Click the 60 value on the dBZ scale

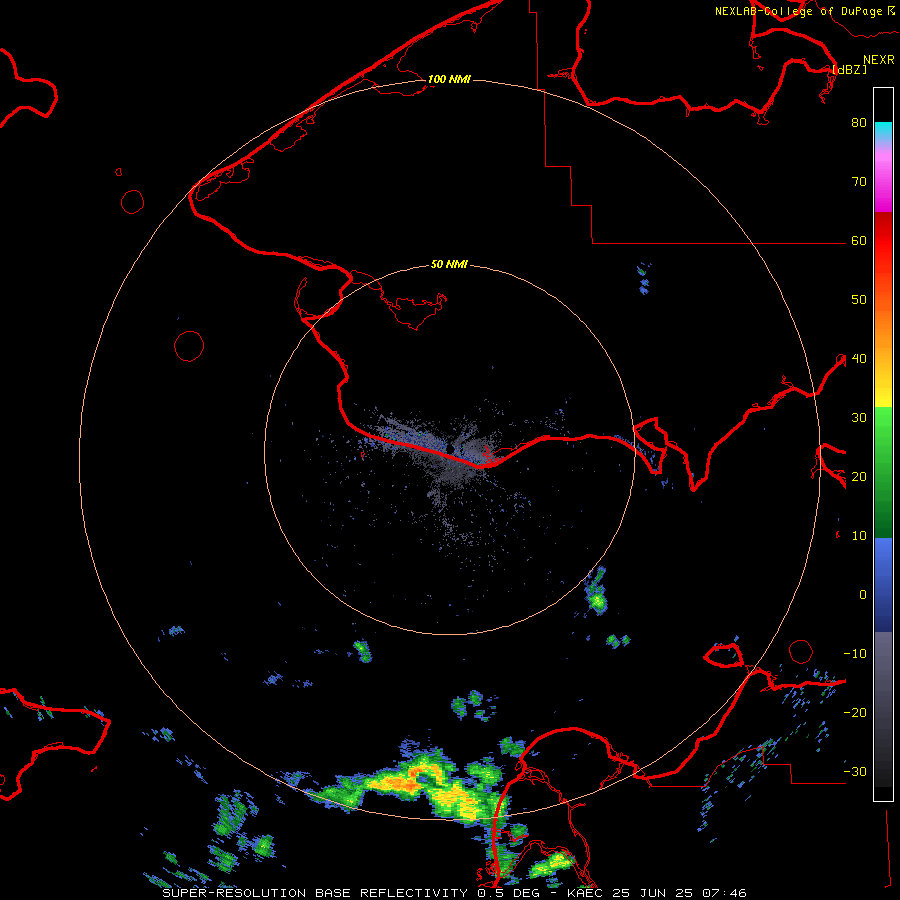click(859, 240)
